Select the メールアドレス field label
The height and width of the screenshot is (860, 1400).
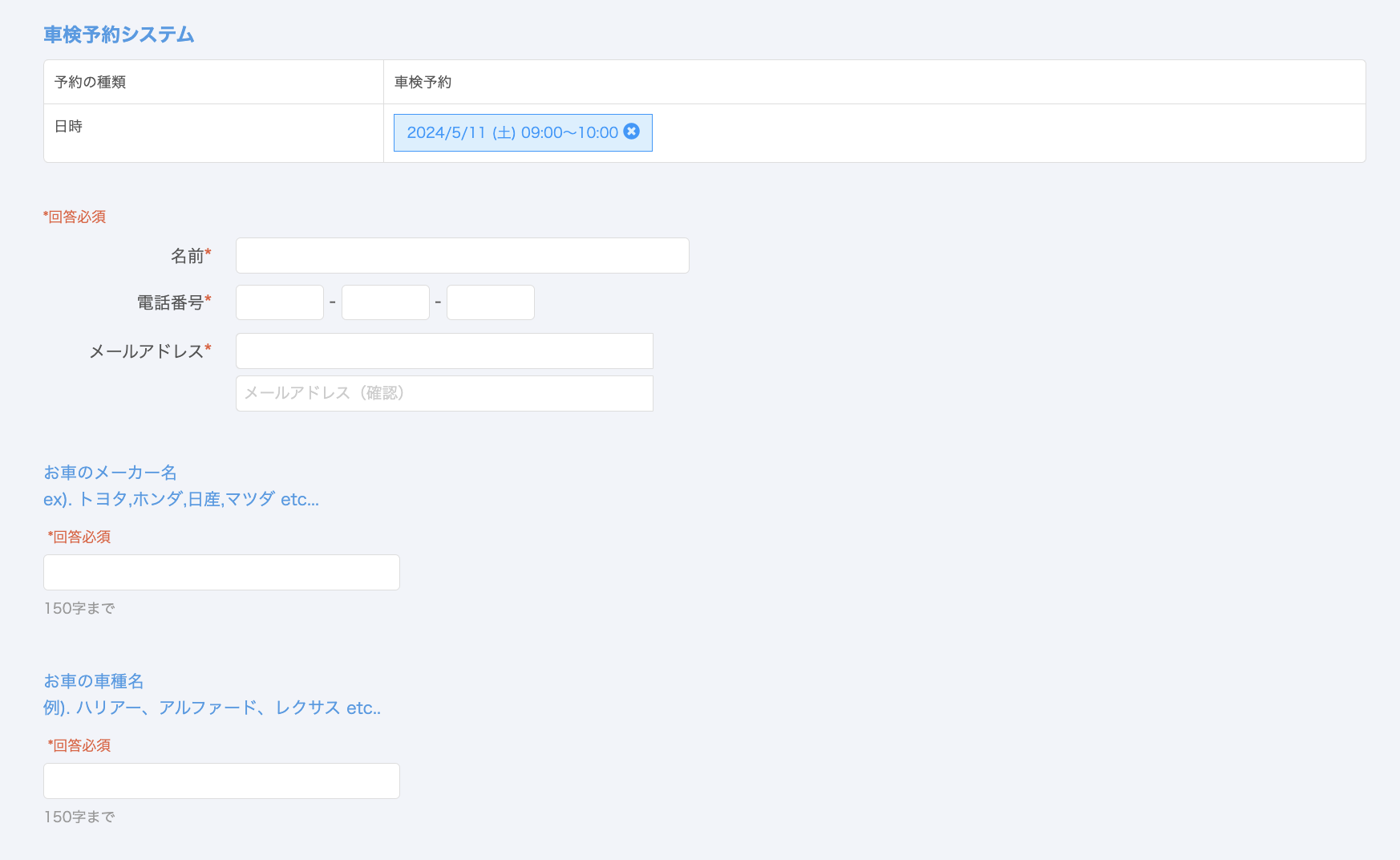point(146,351)
